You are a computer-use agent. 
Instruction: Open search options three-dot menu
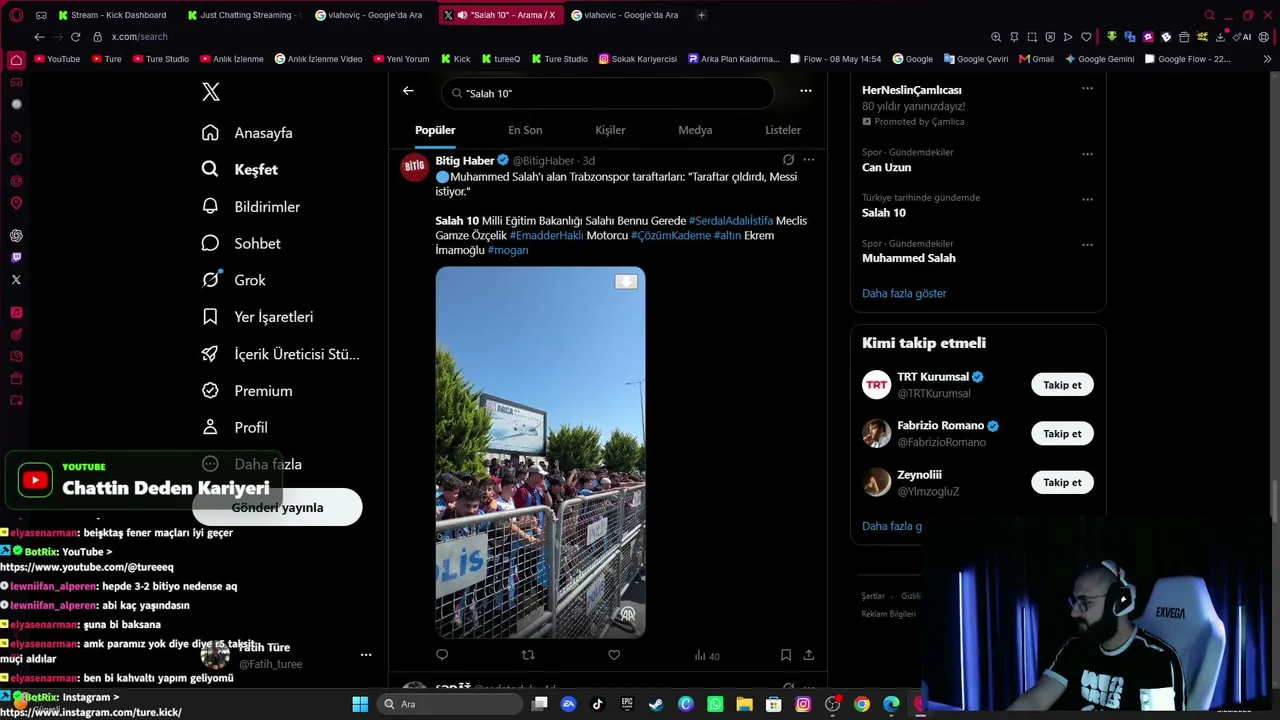[x=806, y=91]
